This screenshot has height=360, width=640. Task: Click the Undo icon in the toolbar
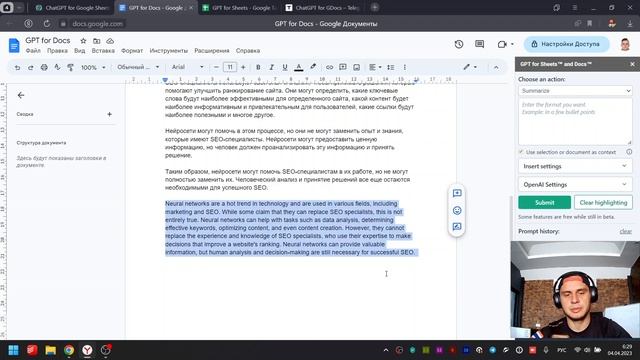[17, 67]
